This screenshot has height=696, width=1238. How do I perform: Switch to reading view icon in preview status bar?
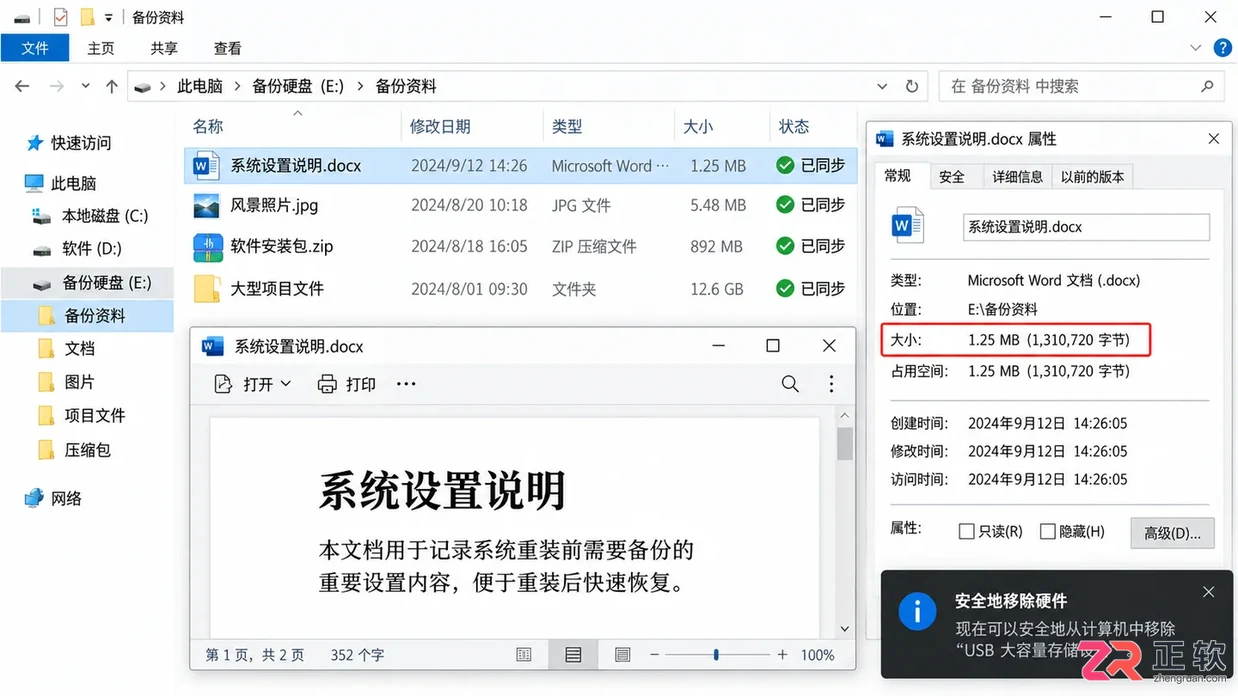pyautogui.click(x=523, y=655)
